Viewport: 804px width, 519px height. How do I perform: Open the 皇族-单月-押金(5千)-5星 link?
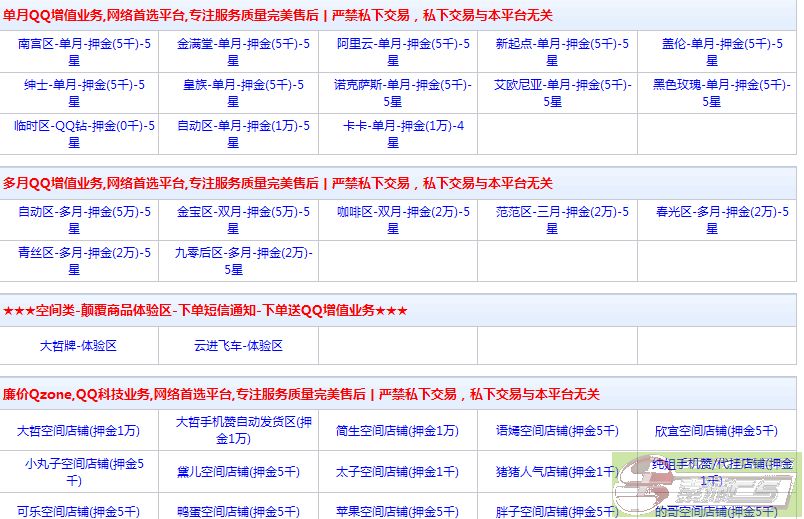[243, 93]
